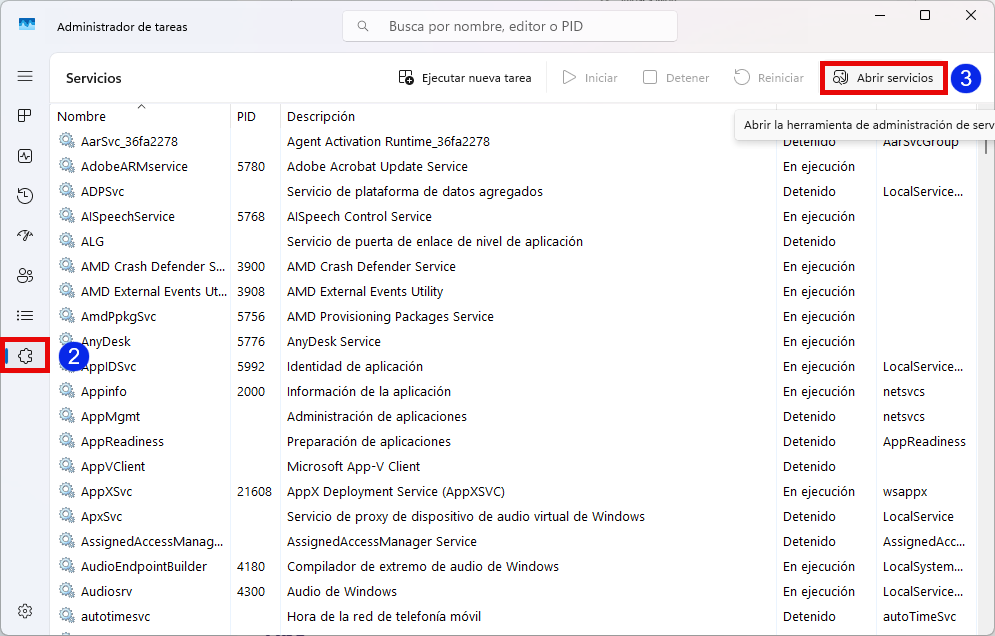This screenshot has width=995, height=636.
Task: Click the ALG service gear icon
Action: (67, 241)
